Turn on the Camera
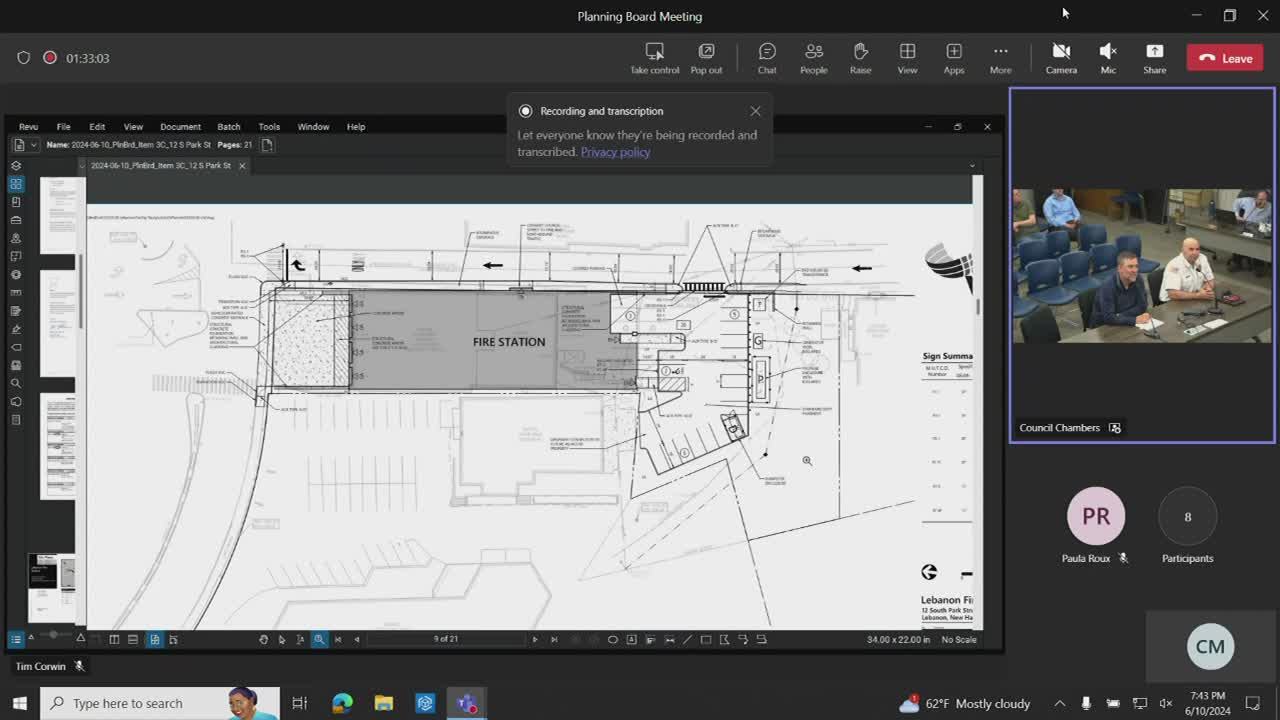The width and height of the screenshot is (1280, 720). click(1061, 58)
